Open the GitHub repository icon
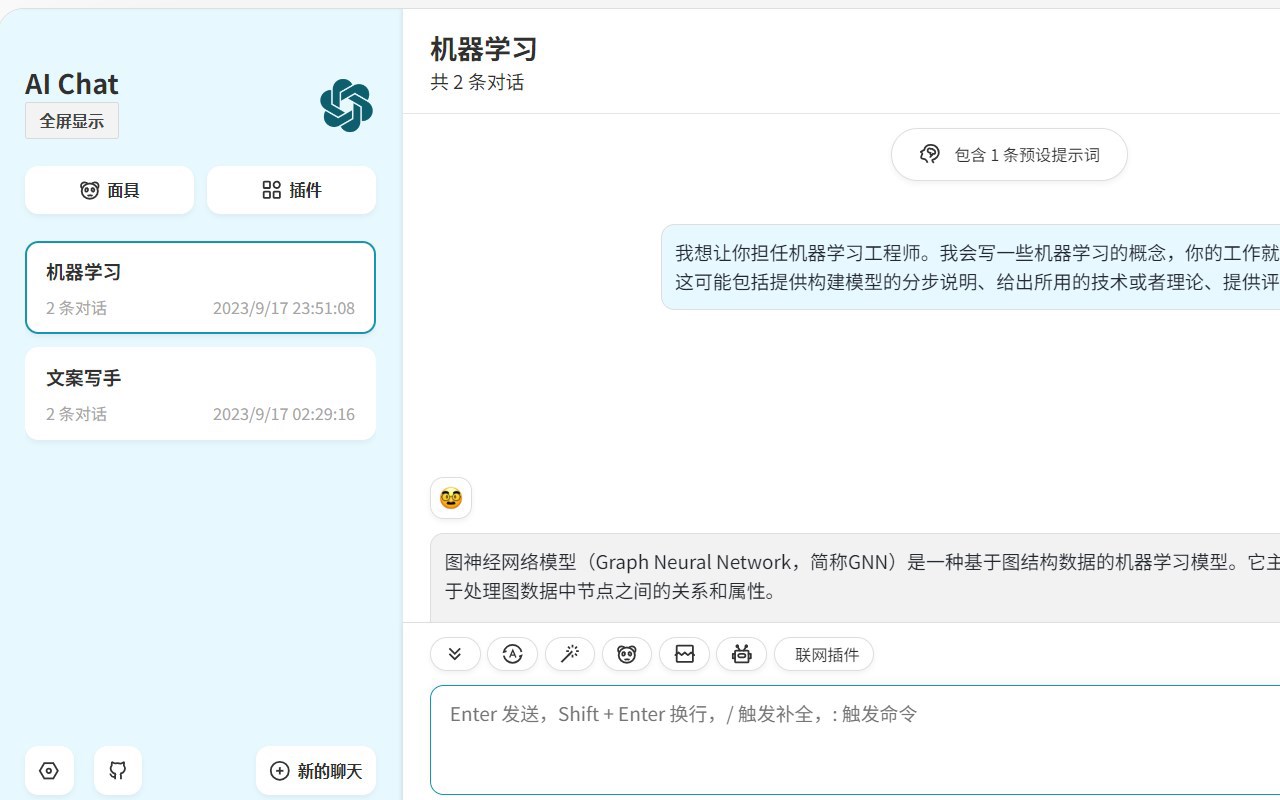 117,770
